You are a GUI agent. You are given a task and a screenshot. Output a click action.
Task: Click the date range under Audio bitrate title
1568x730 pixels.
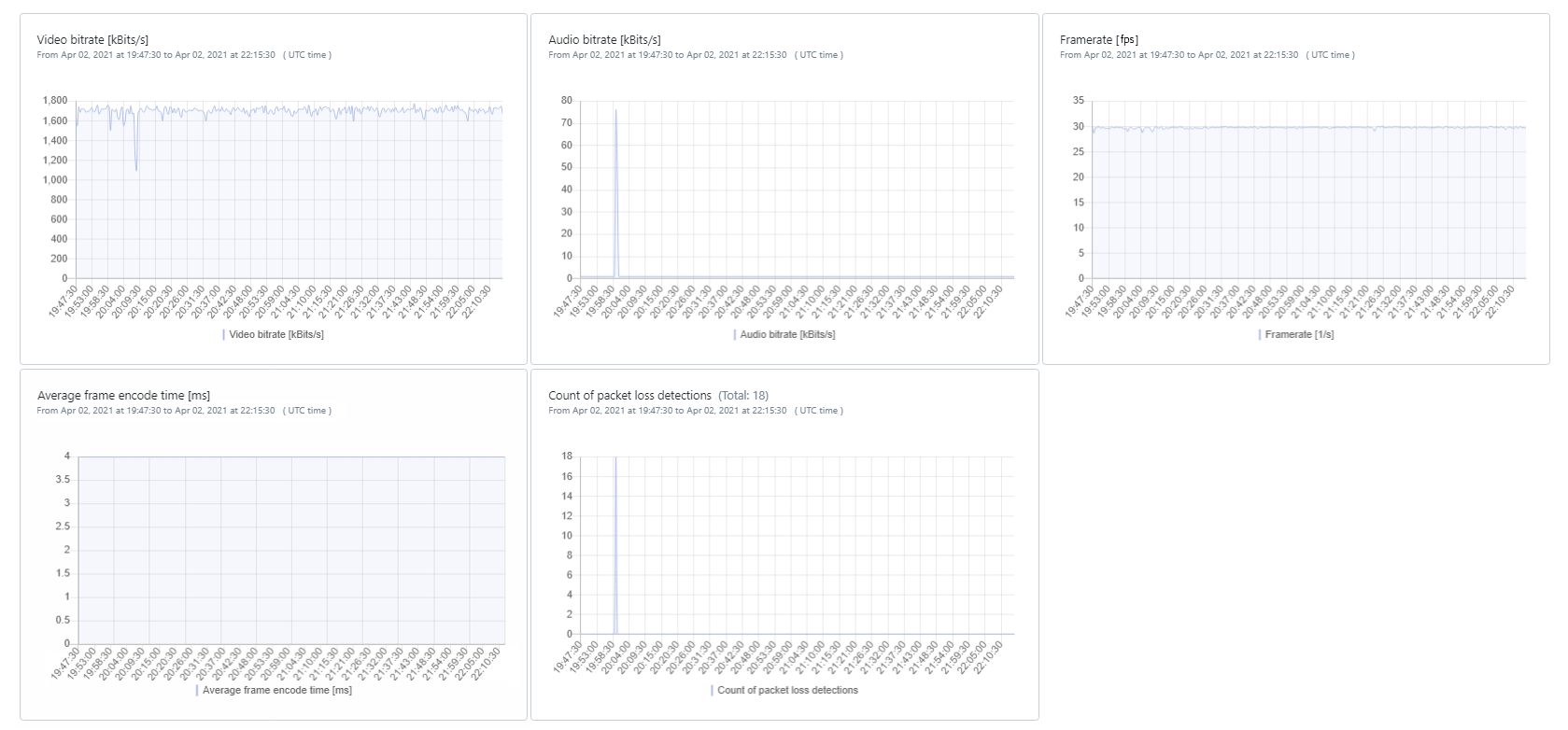click(x=696, y=55)
